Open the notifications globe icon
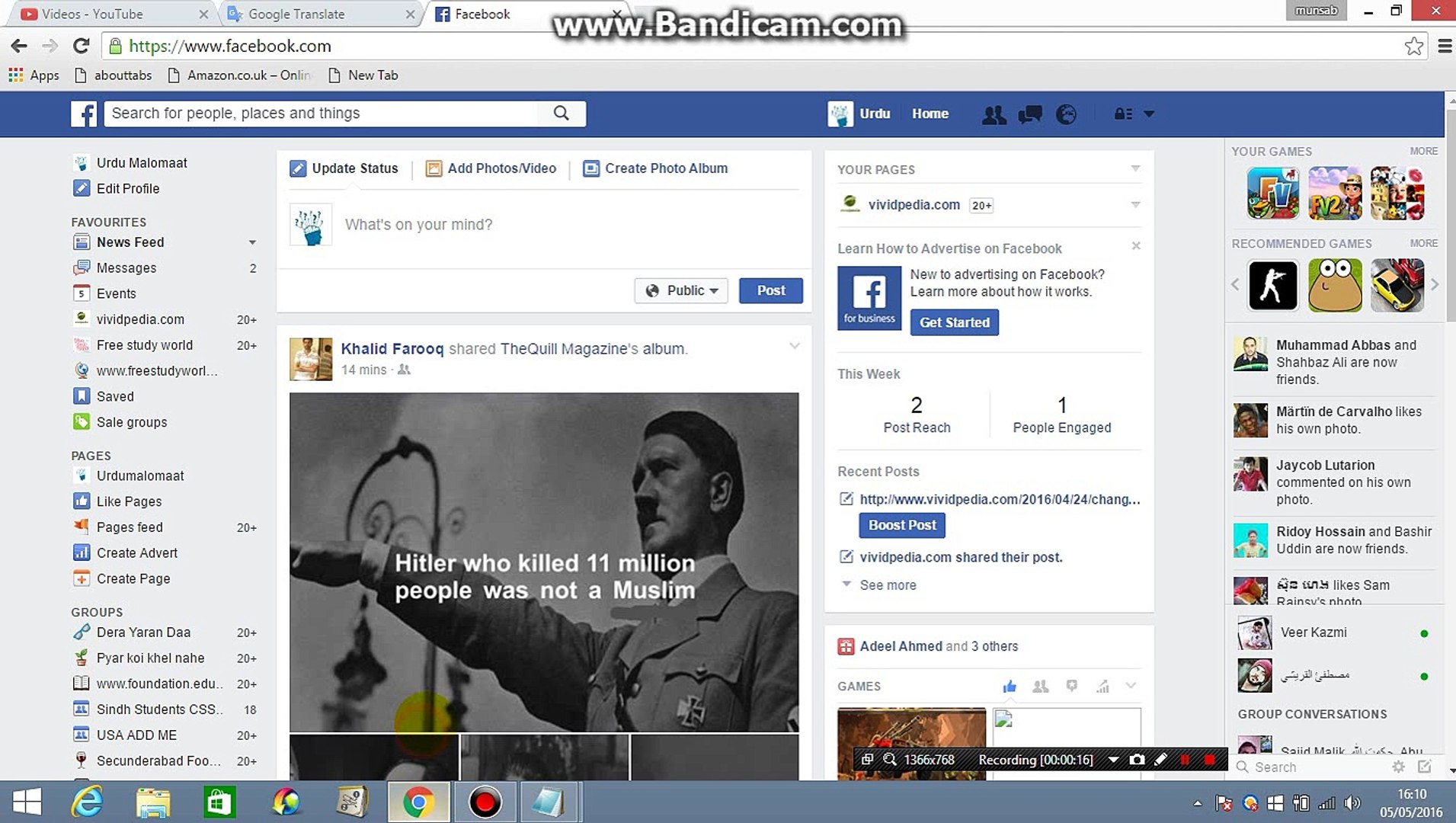The width and height of the screenshot is (1456, 823). (1065, 114)
